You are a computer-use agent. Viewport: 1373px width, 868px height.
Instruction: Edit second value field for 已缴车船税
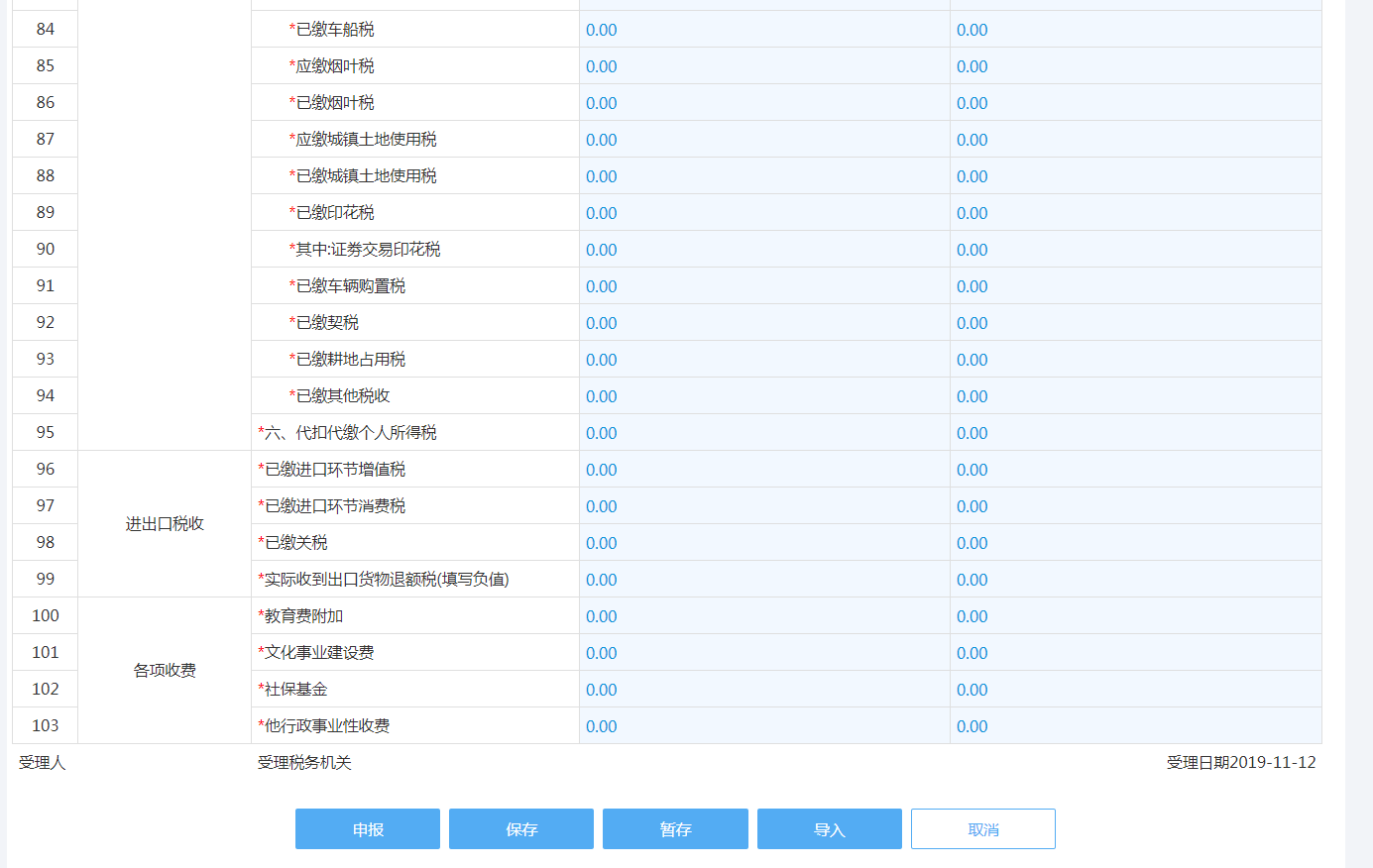(x=1135, y=30)
